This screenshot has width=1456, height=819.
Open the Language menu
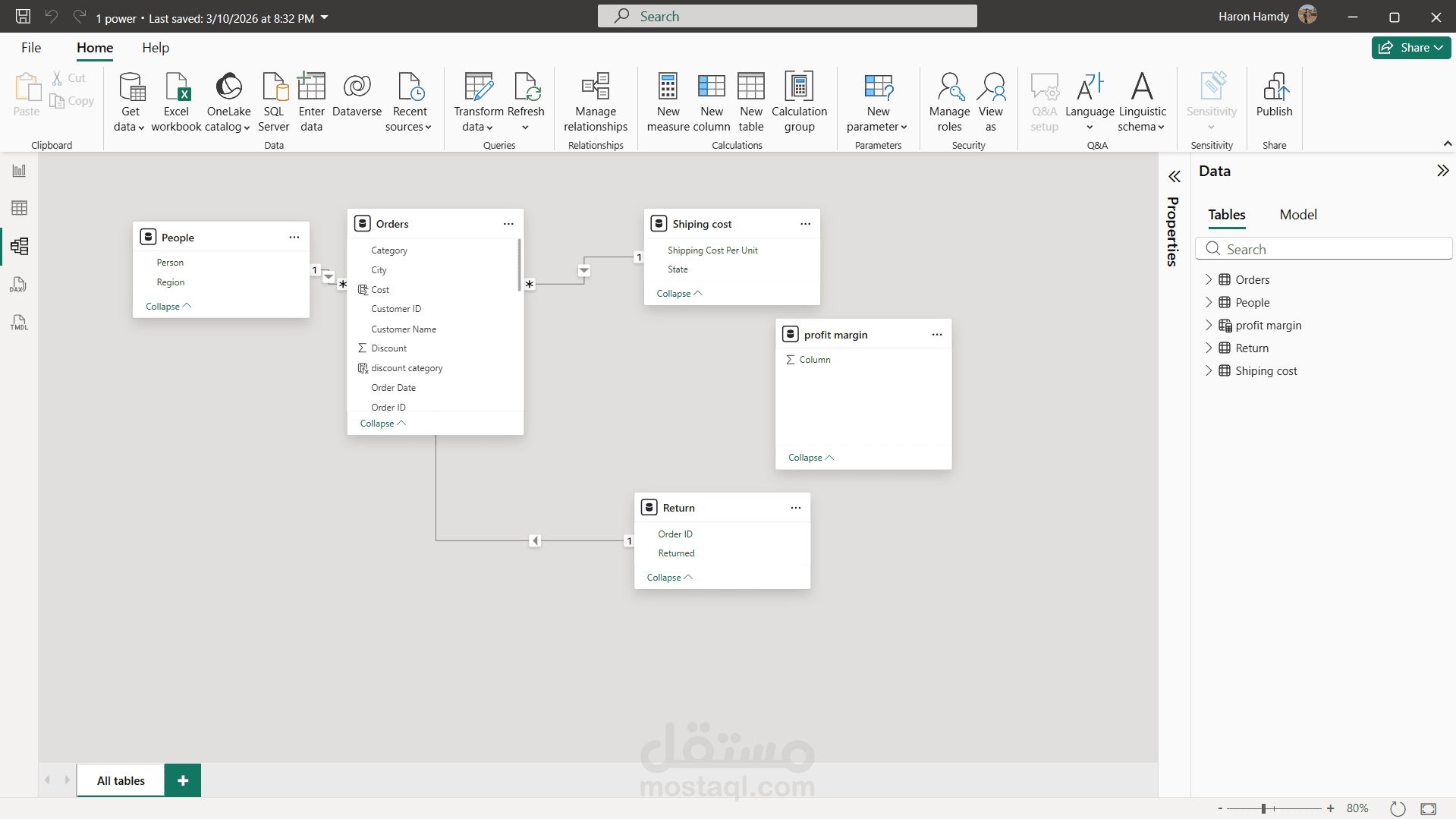[1090, 102]
